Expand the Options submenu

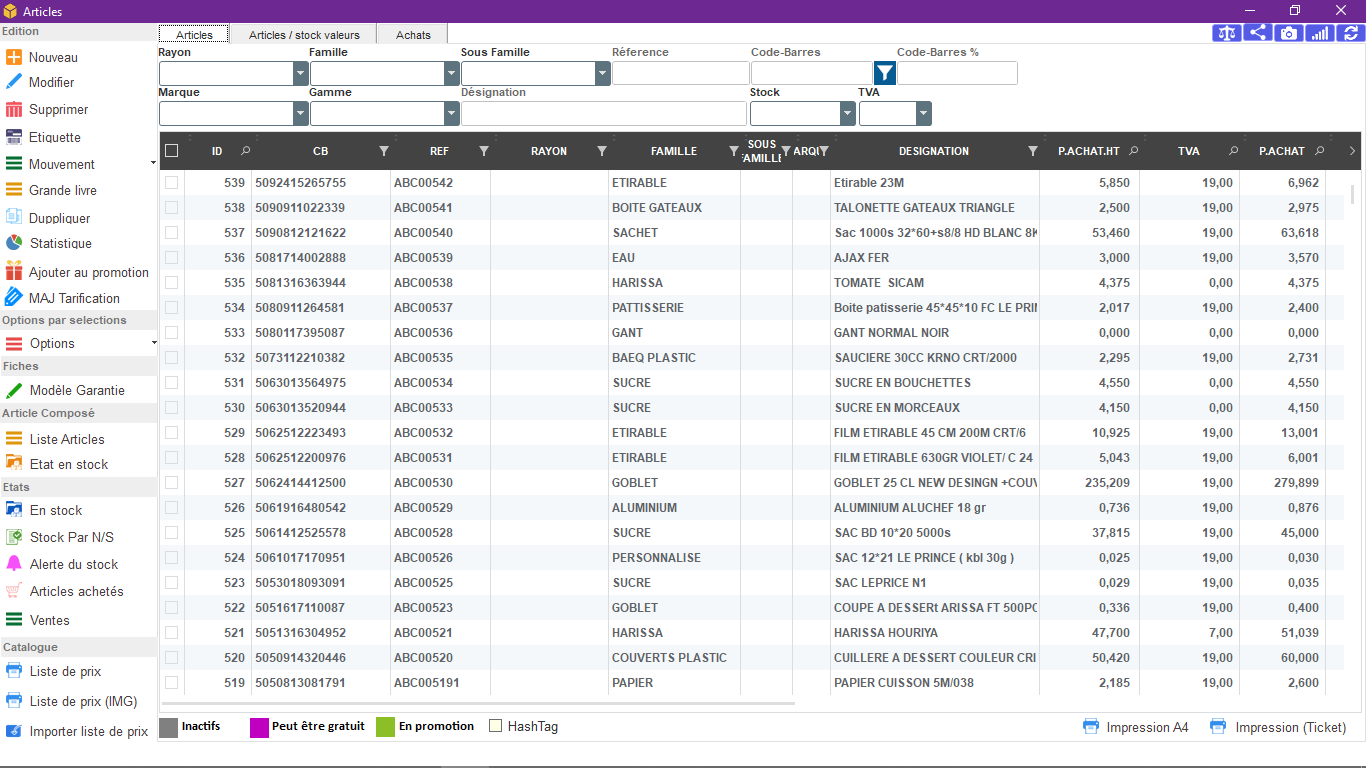(x=153, y=343)
